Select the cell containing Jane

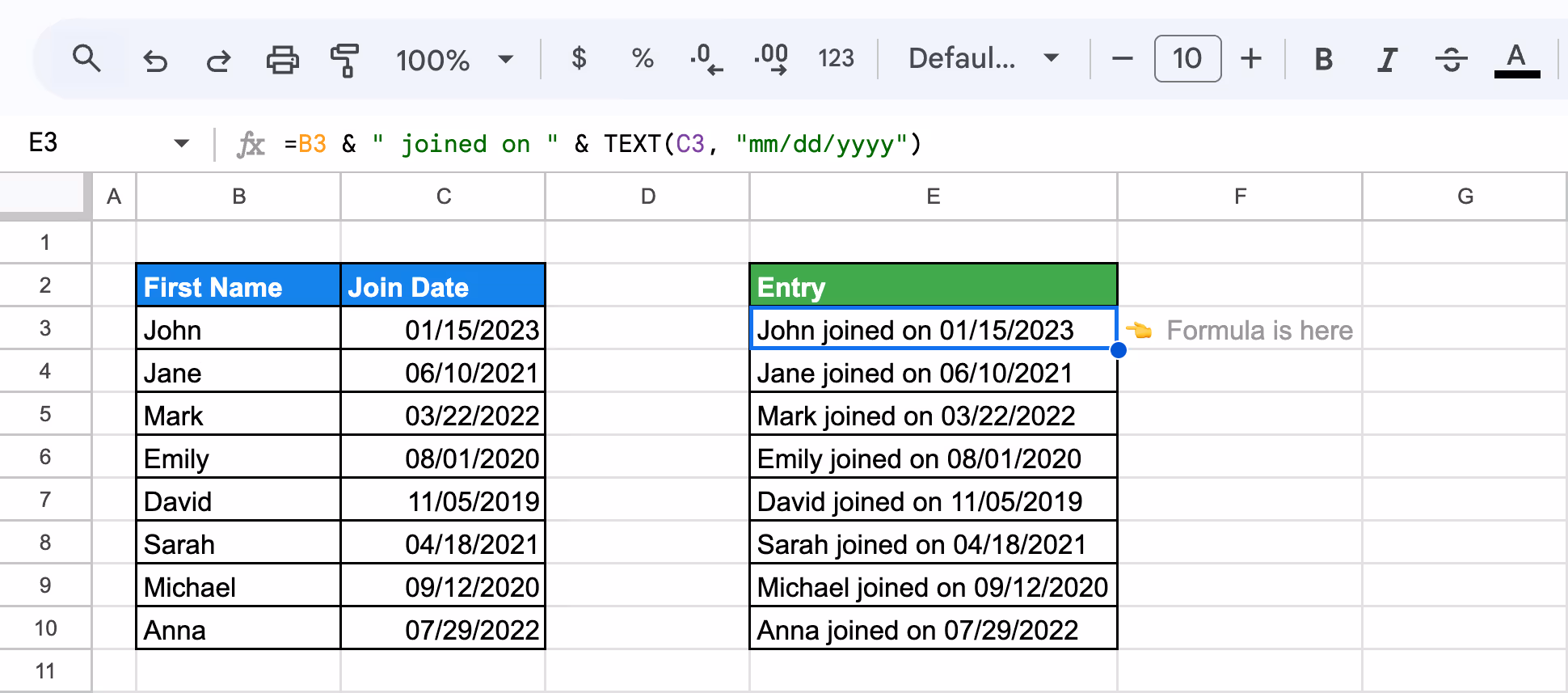click(x=238, y=371)
